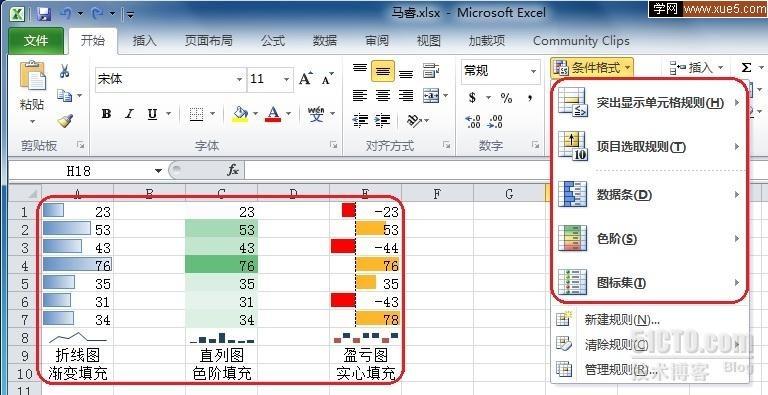This screenshot has height=395, width=768.
Task: Switch to the 数据 tab
Action: point(325,41)
